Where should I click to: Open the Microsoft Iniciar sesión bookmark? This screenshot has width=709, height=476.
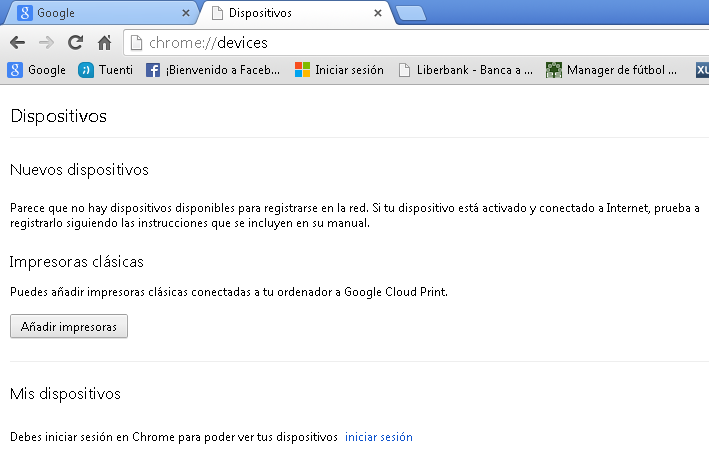339,70
